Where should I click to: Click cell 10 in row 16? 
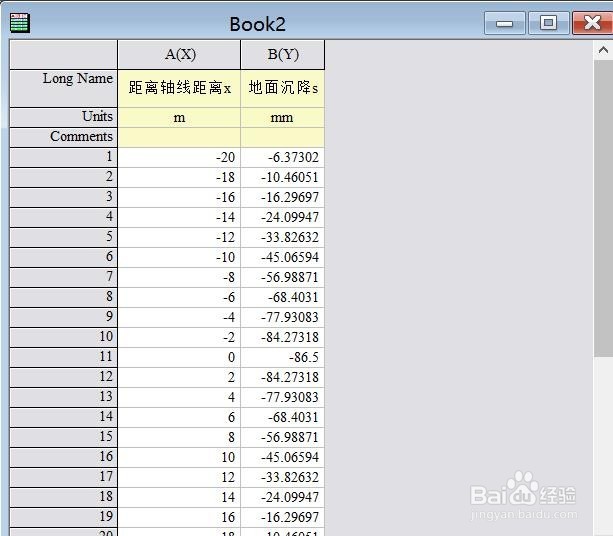click(x=179, y=457)
